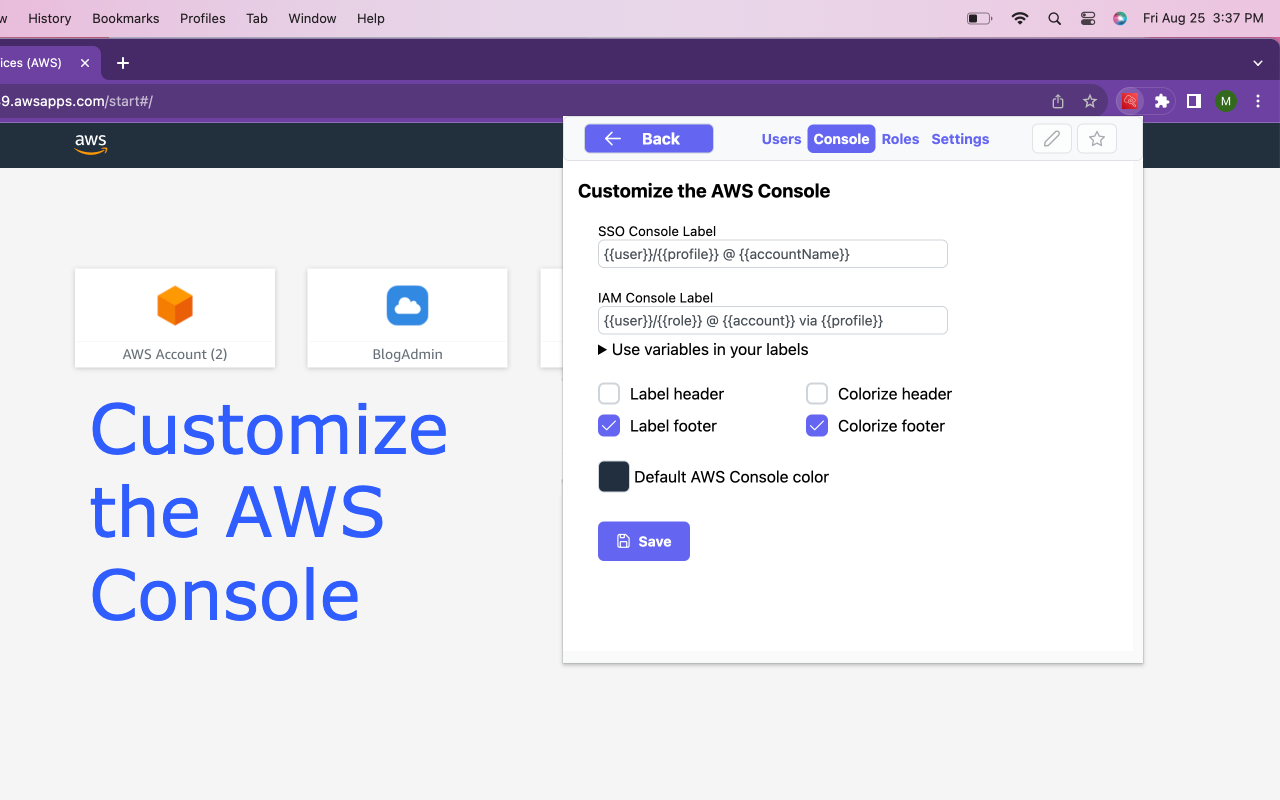The width and height of the screenshot is (1280, 800).
Task: Toggle the browser side panel icon
Action: [x=1193, y=101]
